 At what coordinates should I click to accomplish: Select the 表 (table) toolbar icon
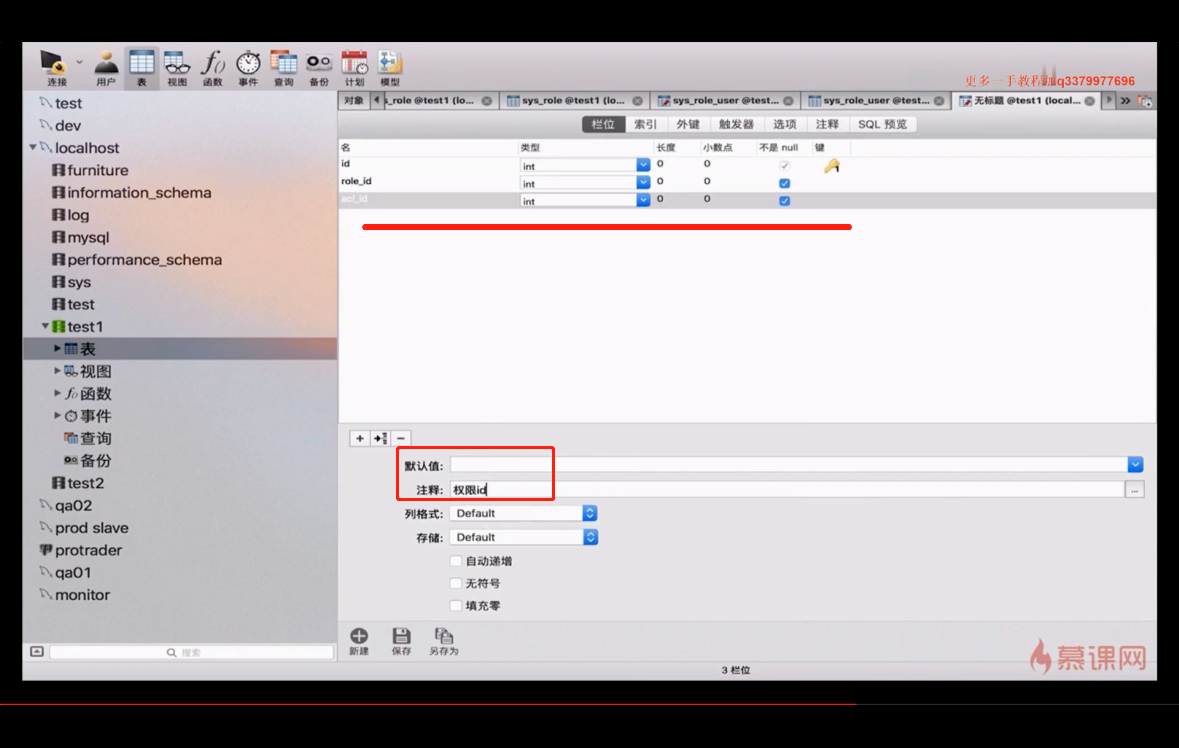point(141,68)
